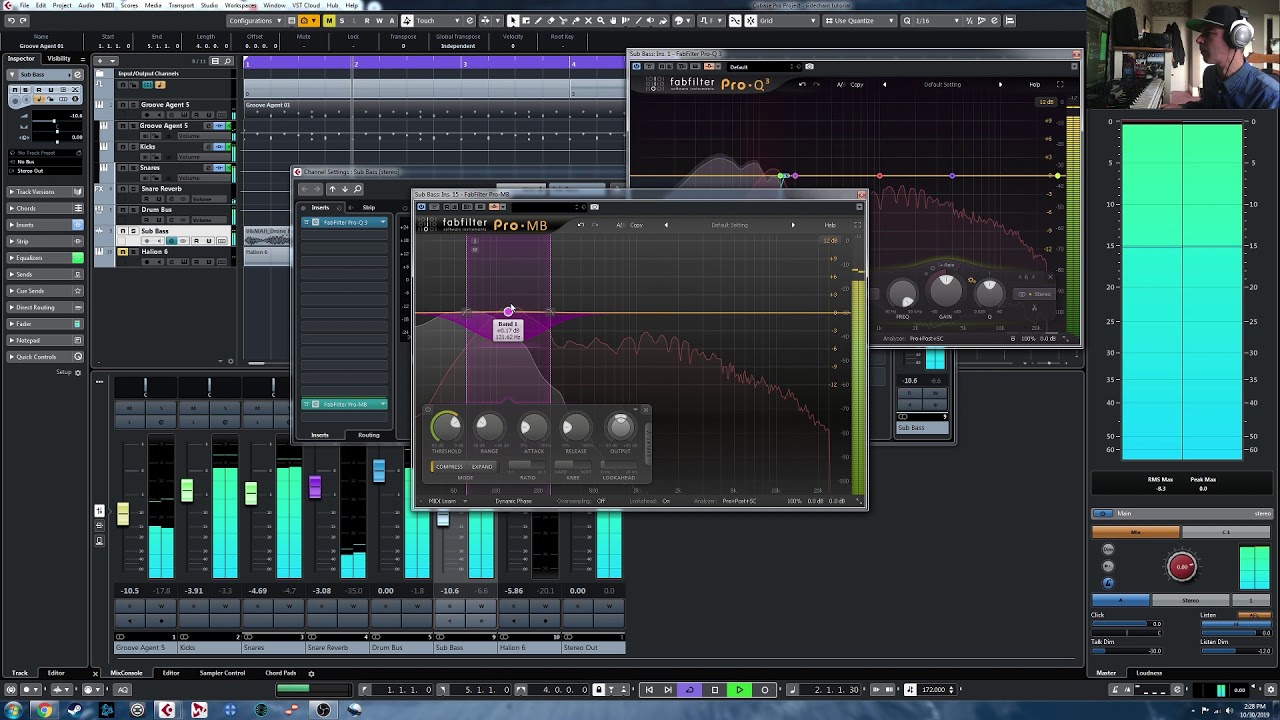The height and width of the screenshot is (720, 1280).
Task: Click the Pro-MB Output knob
Action: coord(621,427)
